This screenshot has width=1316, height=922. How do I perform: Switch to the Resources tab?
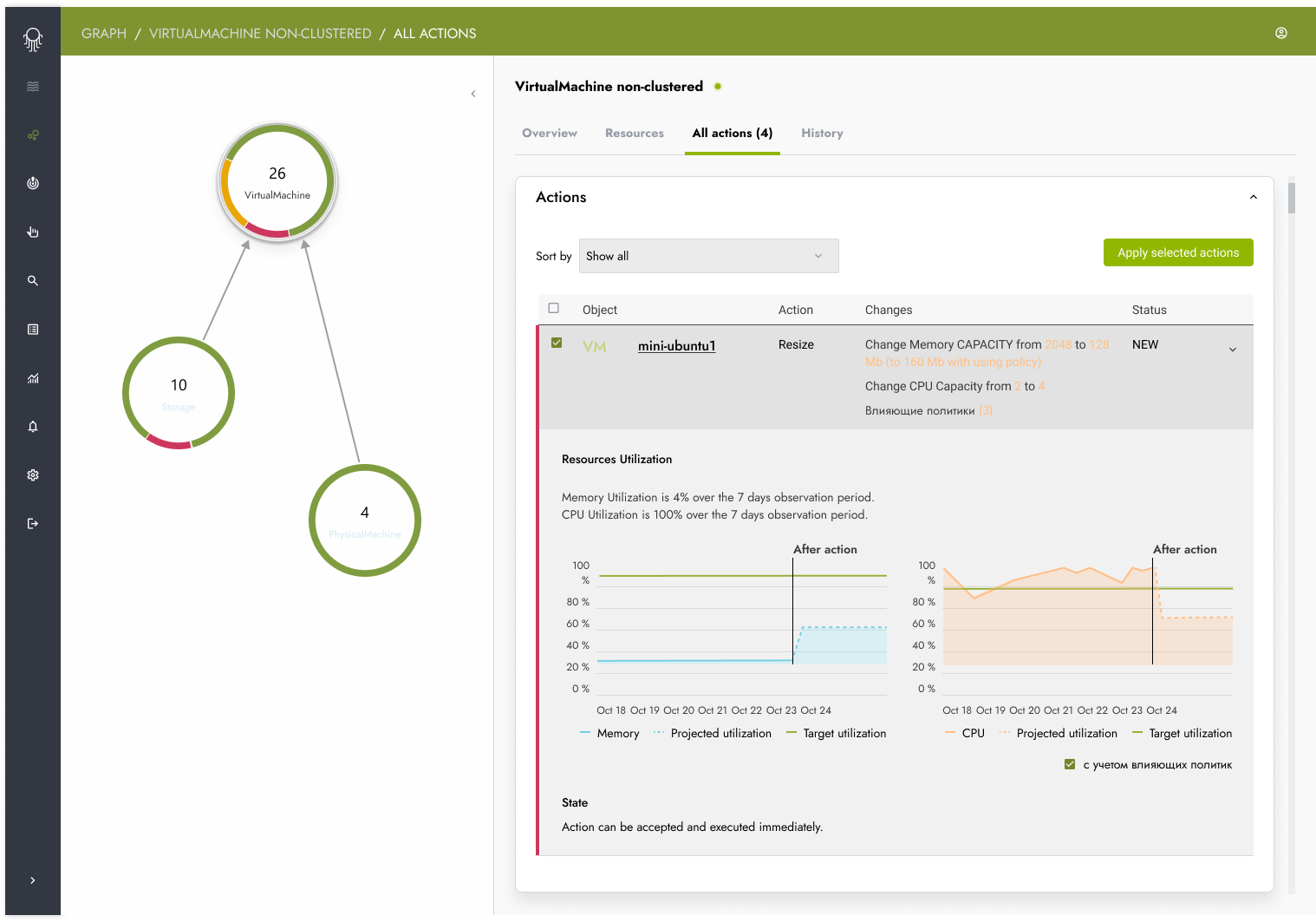point(635,134)
